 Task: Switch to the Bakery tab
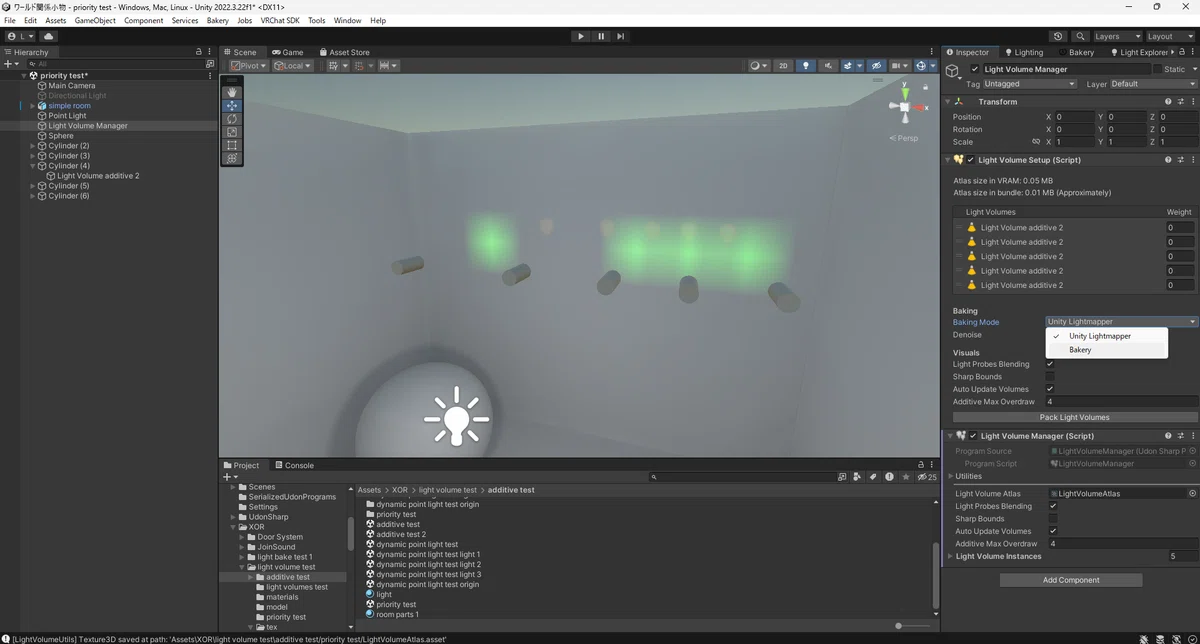click(x=1075, y=52)
